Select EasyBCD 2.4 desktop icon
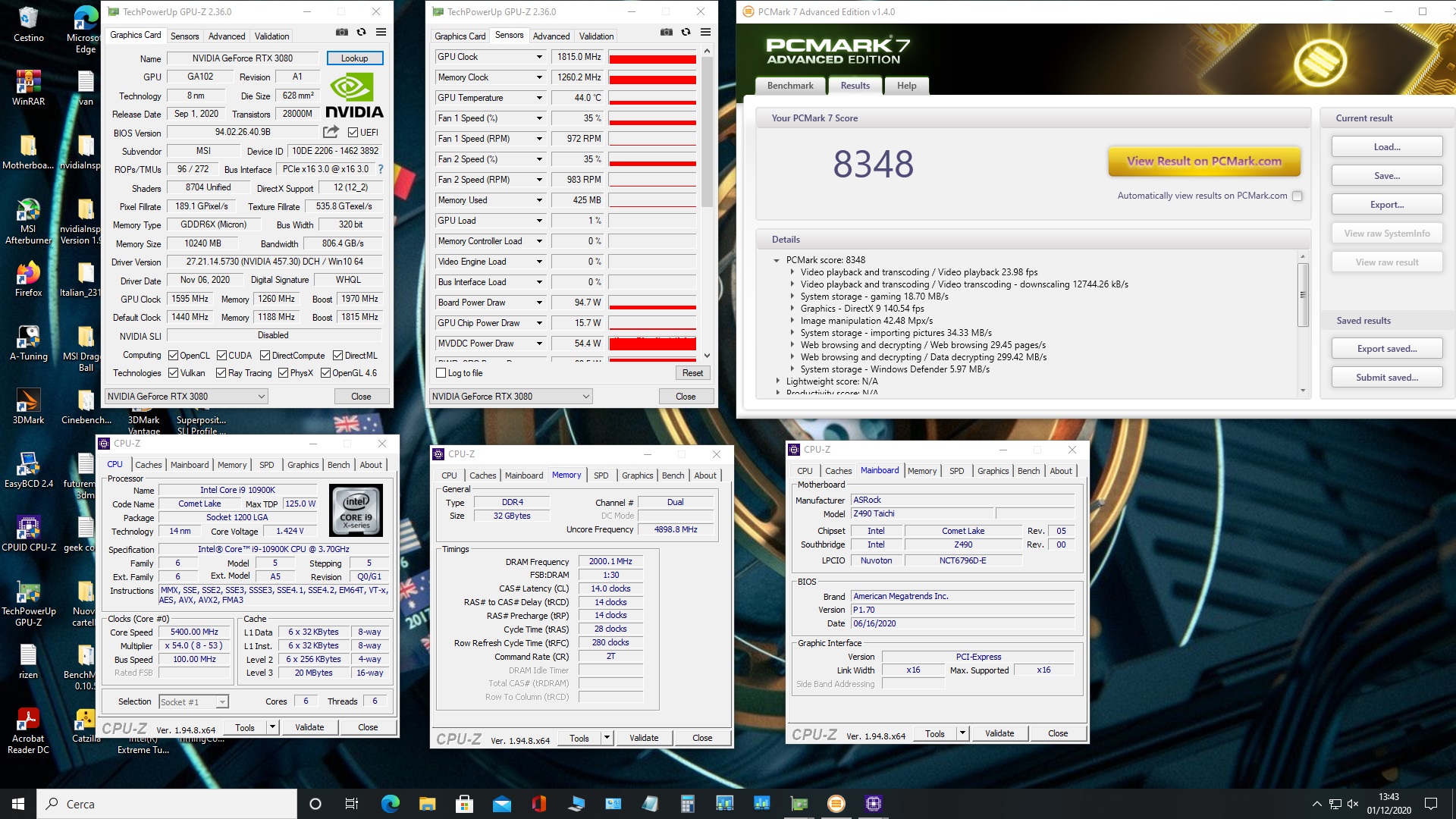1456x819 pixels. [28, 470]
